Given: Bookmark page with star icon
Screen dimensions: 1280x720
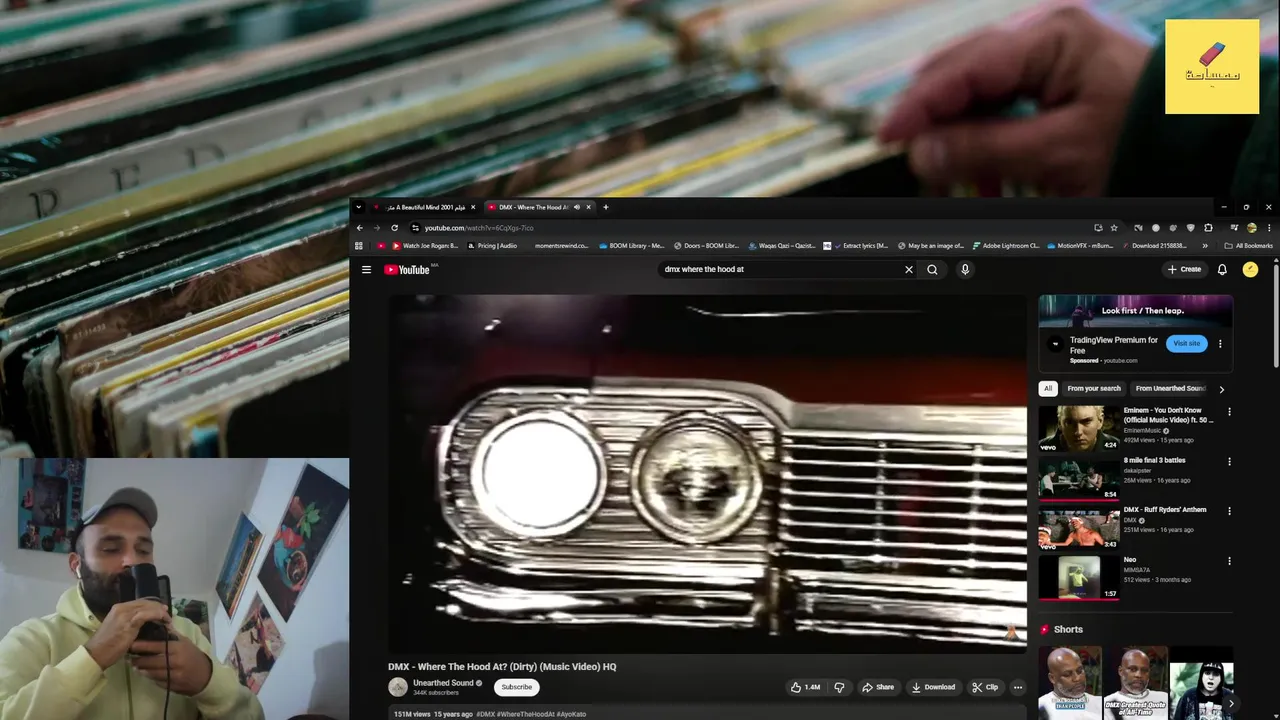Looking at the screenshot, I should tap(1114, 227).
